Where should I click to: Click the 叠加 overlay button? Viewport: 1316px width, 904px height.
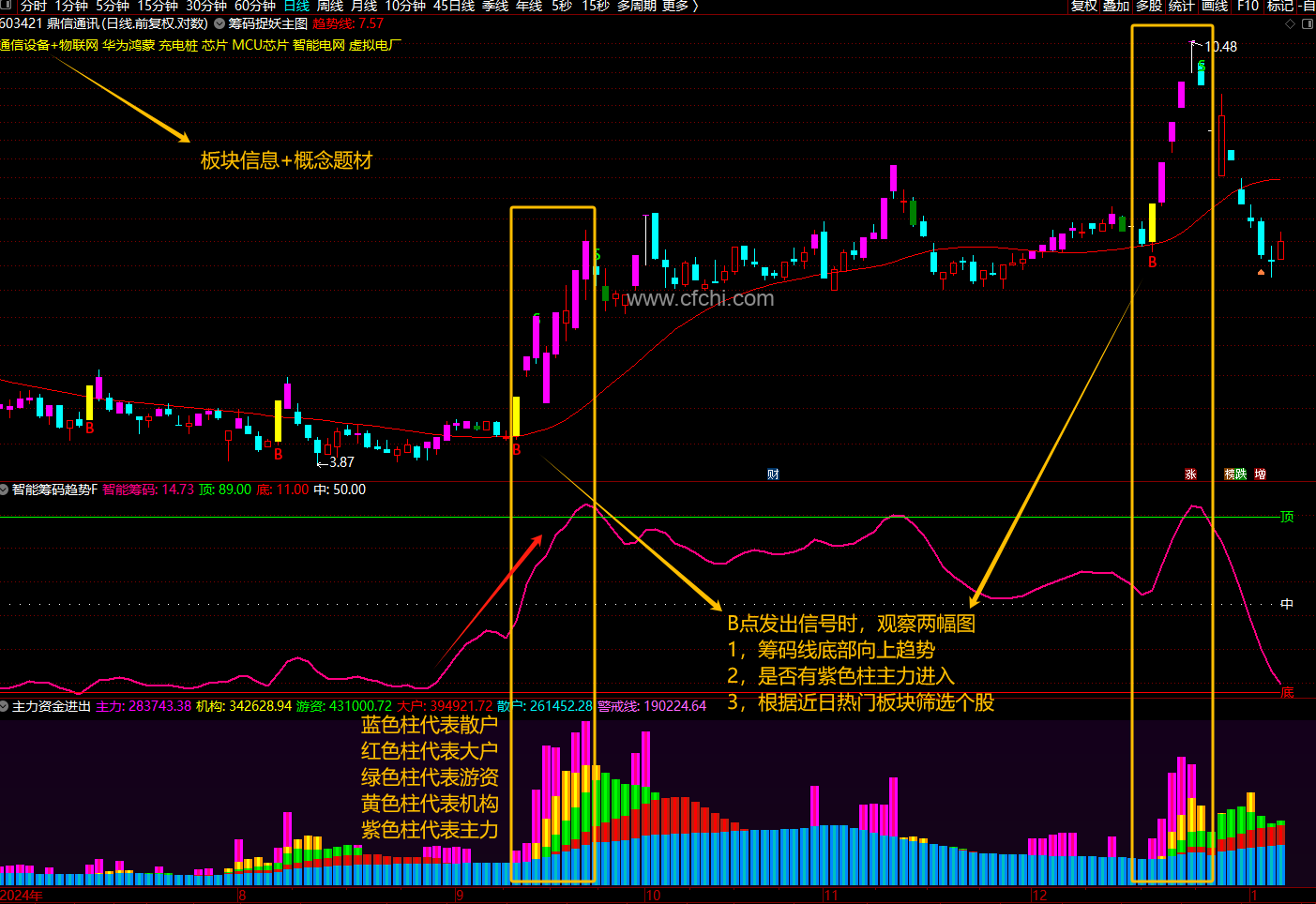click(1116, 6)
